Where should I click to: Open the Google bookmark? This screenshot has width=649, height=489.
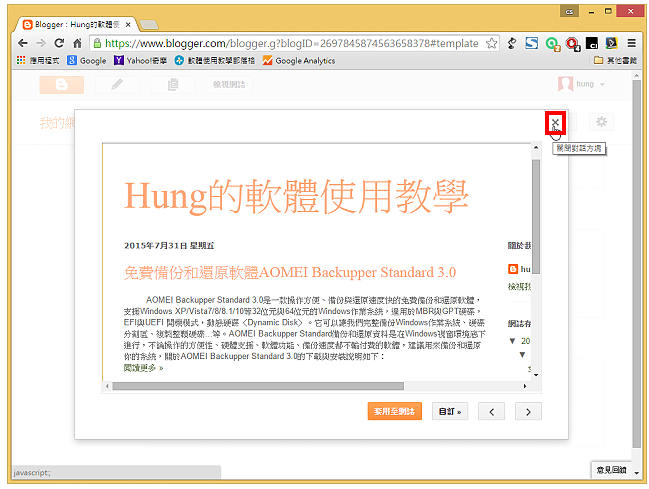pos(87,60)
